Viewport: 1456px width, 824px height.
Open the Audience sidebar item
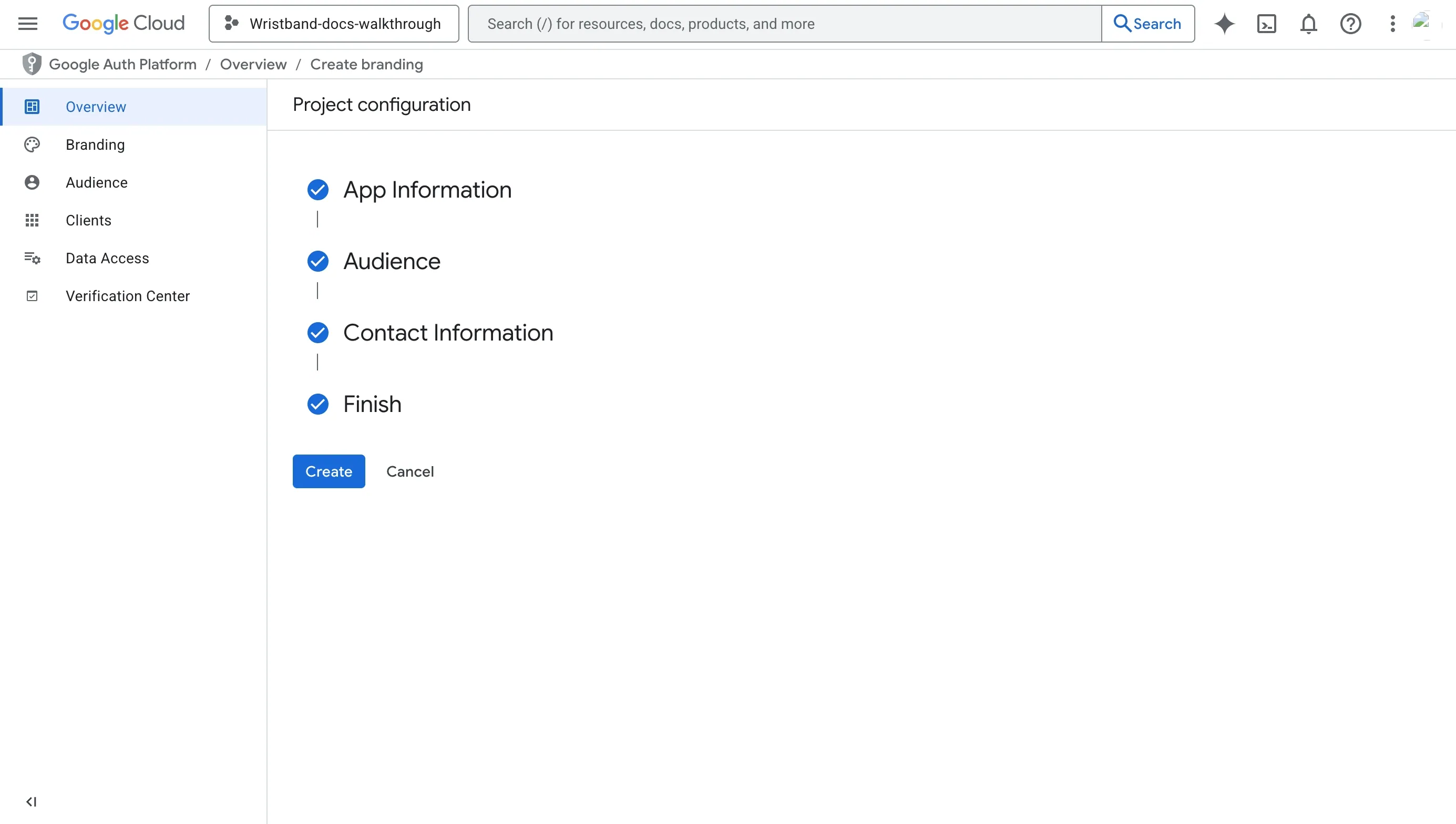134,182
